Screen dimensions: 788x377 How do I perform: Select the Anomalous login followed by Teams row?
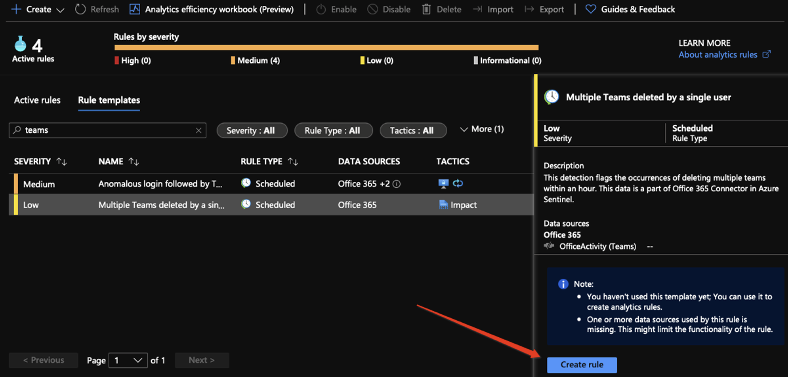coord(271,184)
